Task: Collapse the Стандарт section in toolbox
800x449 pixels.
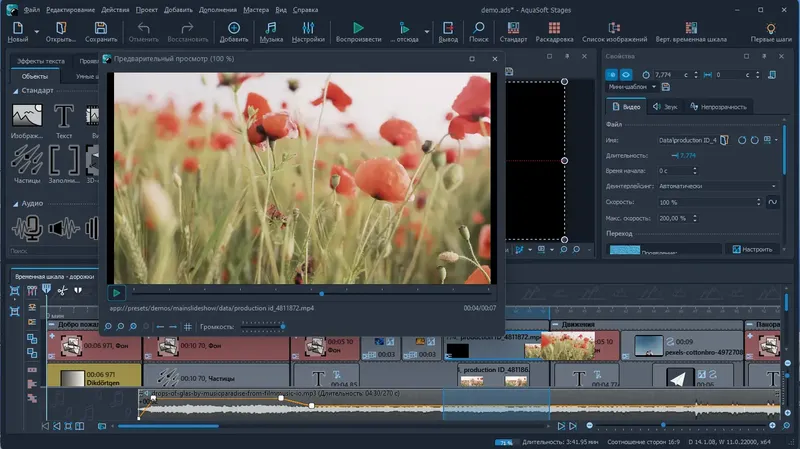Action: coord(15,91)
